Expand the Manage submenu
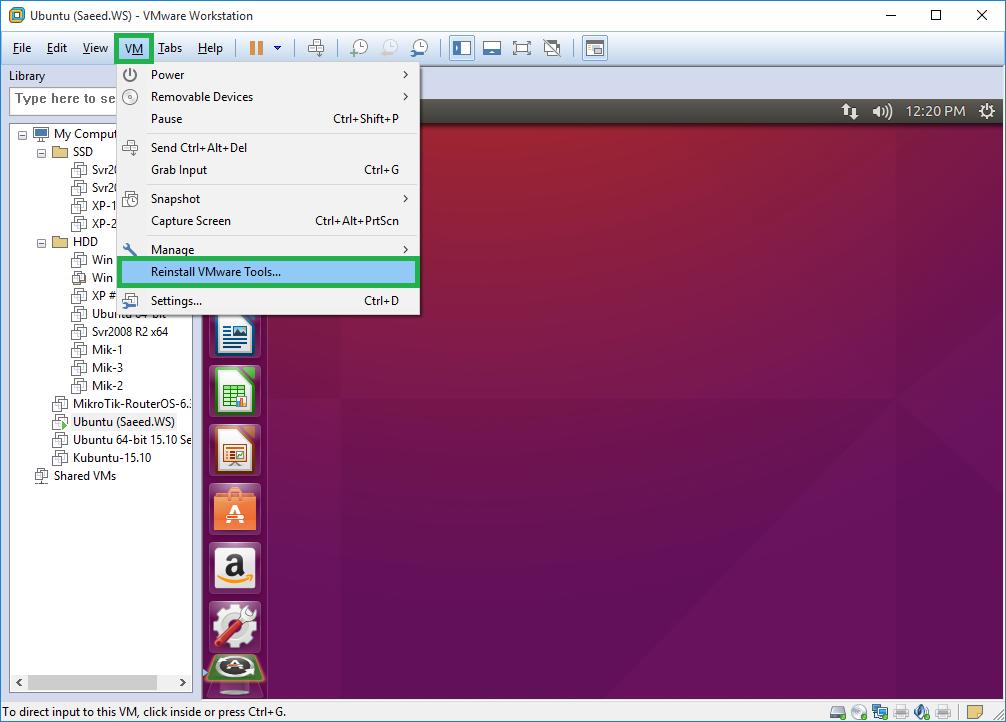The height and width of the screenshot is (722, 1006). tap(268, 249)
